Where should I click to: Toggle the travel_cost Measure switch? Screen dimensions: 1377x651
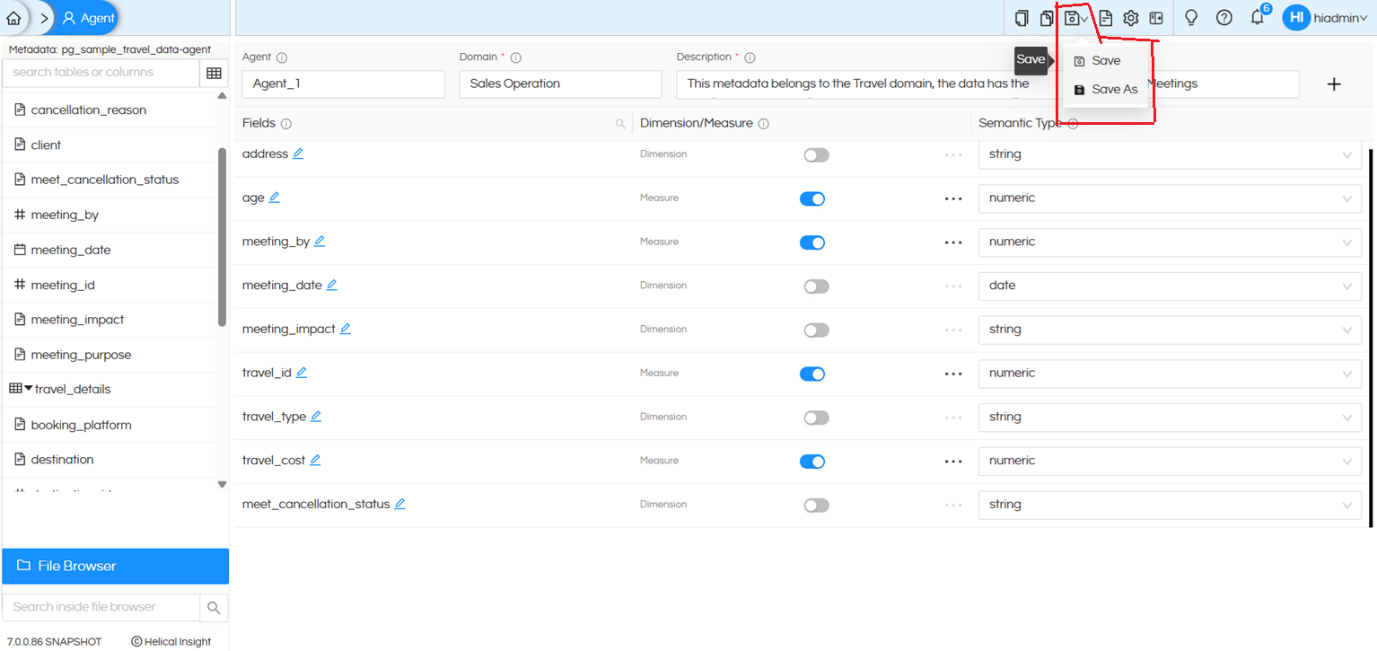(812, 462)
